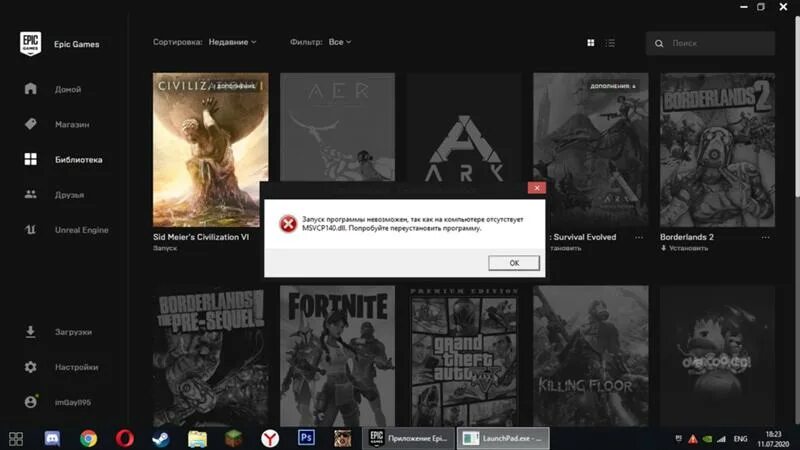Image resolution: width=800 pixels, height=450 pixels.
Task: Open Yandex Browser from taskbar
Action: (270, 438)
